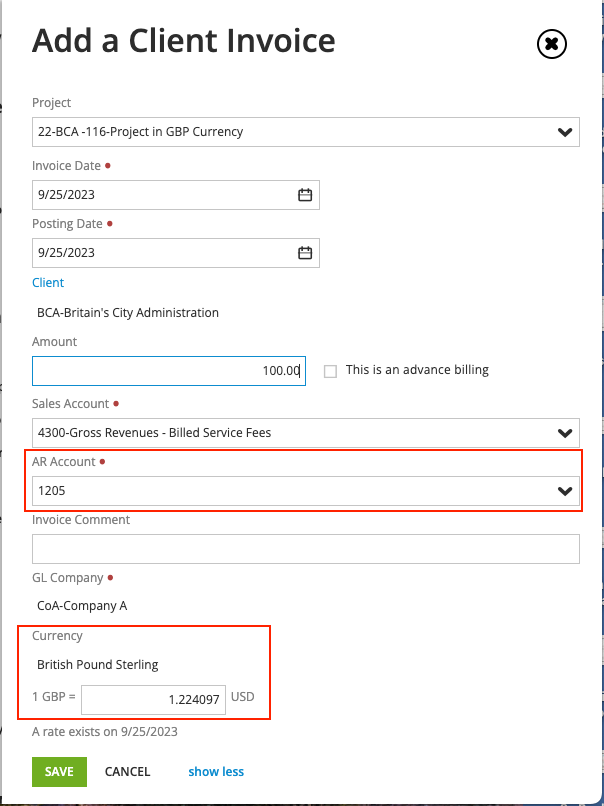Click the Invoice Date text box
The image size is (604, 806).
(160, 194)
